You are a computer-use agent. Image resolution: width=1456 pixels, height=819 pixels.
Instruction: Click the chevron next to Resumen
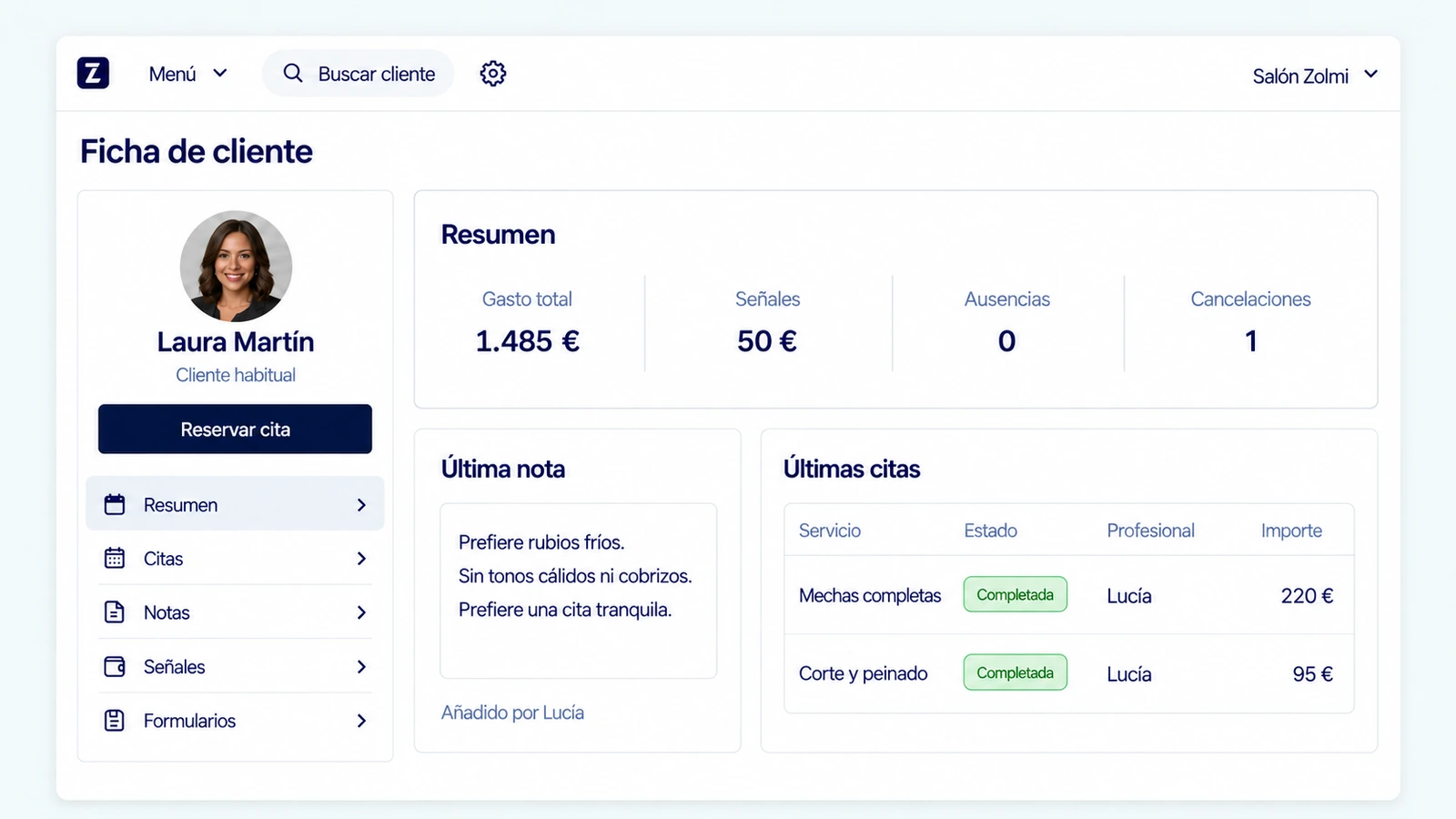(361, 504)
